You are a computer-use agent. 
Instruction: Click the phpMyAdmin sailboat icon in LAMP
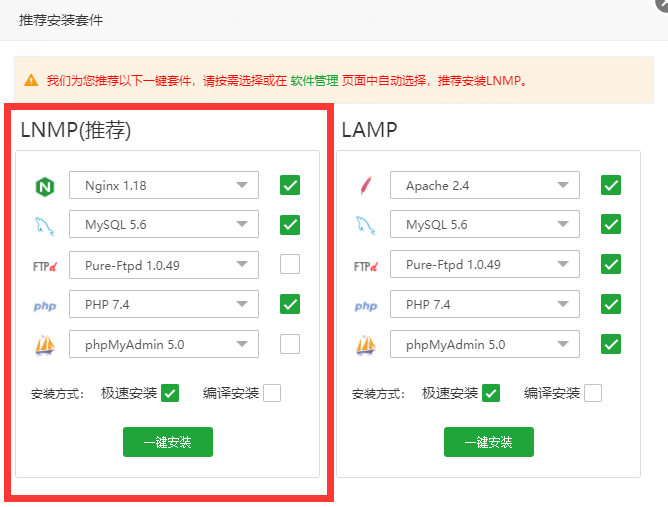tap(366, 345)
